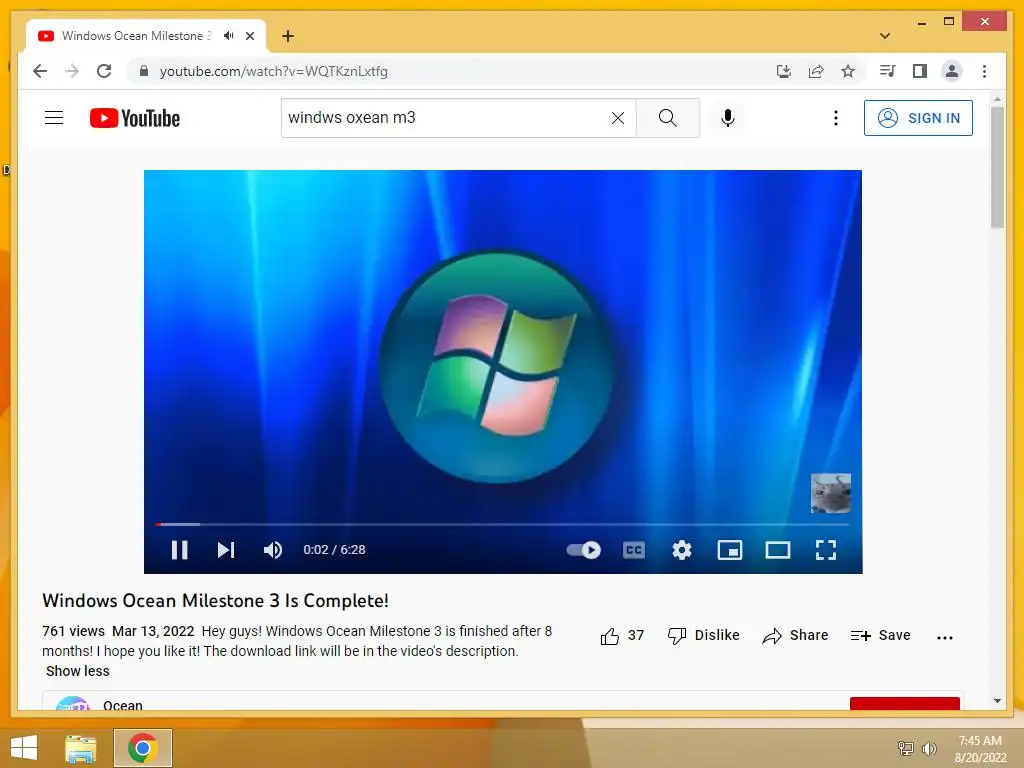The height and width of the screenshot is (768, 1024).
Task: Open Chrome three-dot menu
Action: click(984, 71)
